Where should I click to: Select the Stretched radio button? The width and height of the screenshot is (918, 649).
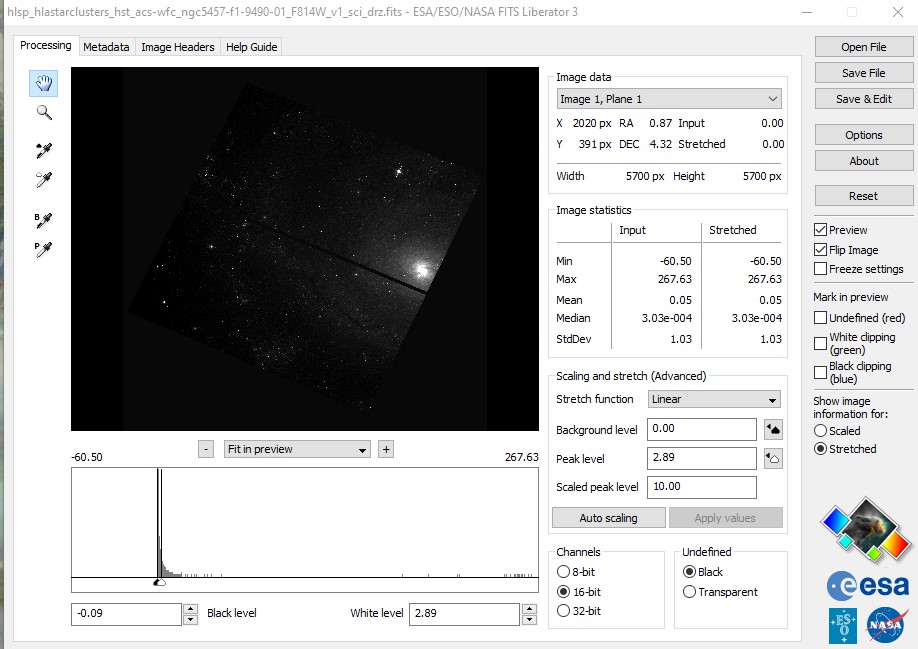pyautogui.click(x=820, y=449)
